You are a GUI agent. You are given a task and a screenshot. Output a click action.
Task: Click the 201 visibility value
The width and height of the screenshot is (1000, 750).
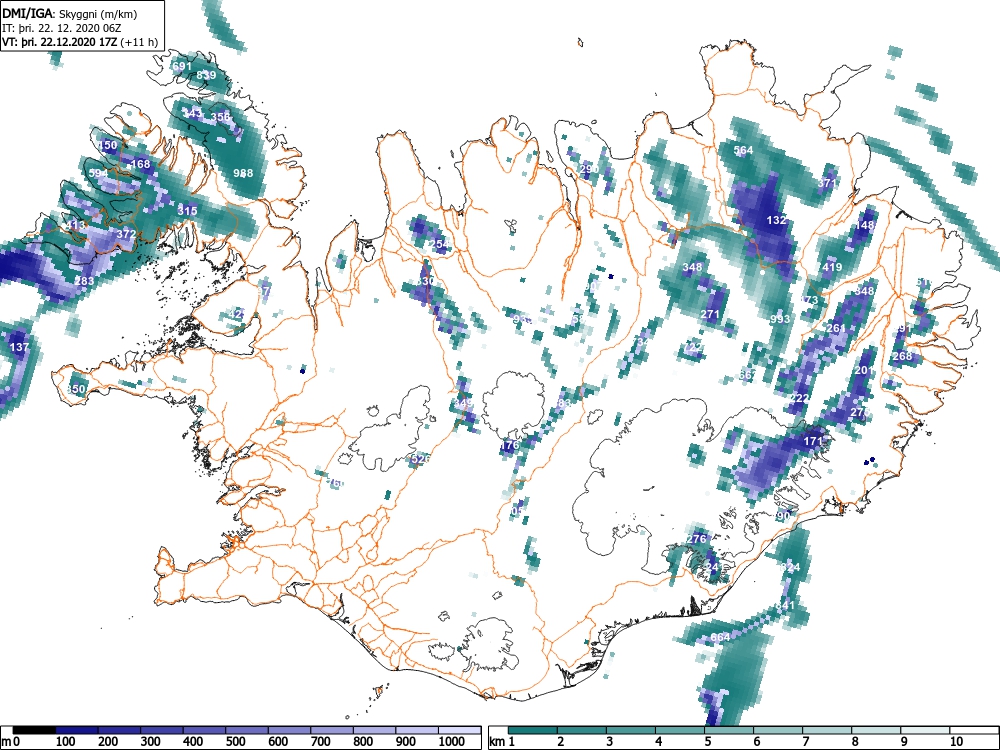click(x=864, y=371)
